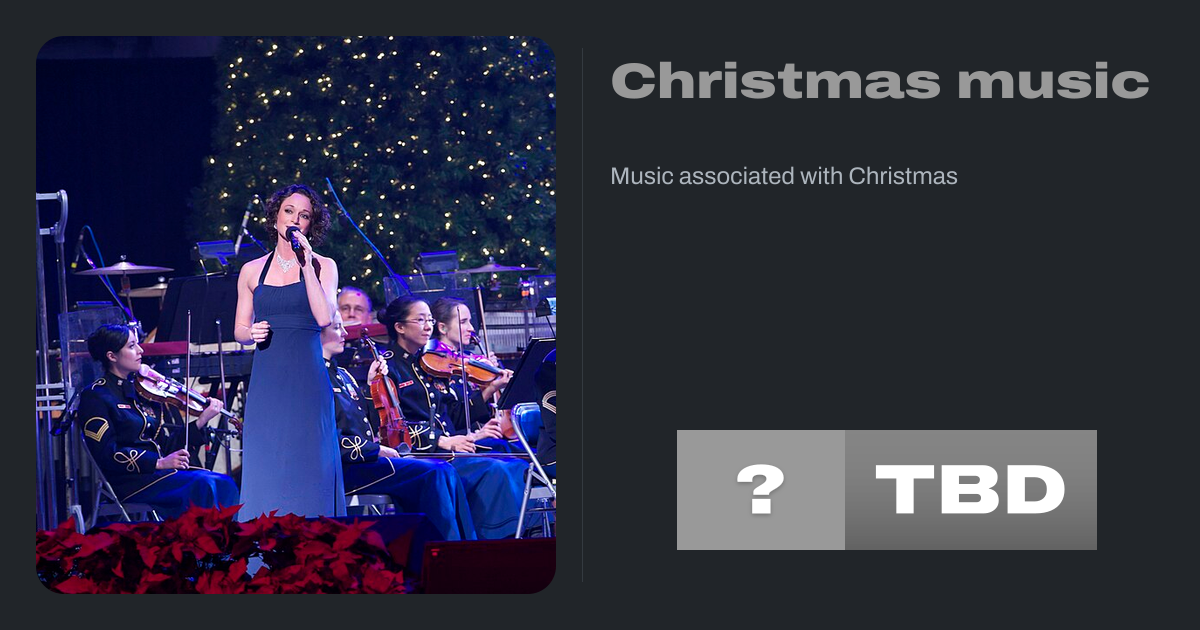
Task: Click the singer's necklace
Action: [x=286, y=263]
